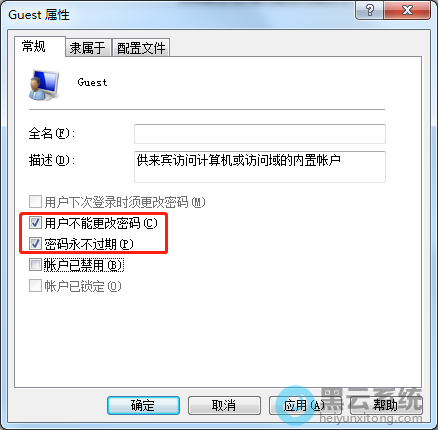Screen dimensions: 438x430
Task: Apply changes with 应用 button
Action: tap(305, 405)
